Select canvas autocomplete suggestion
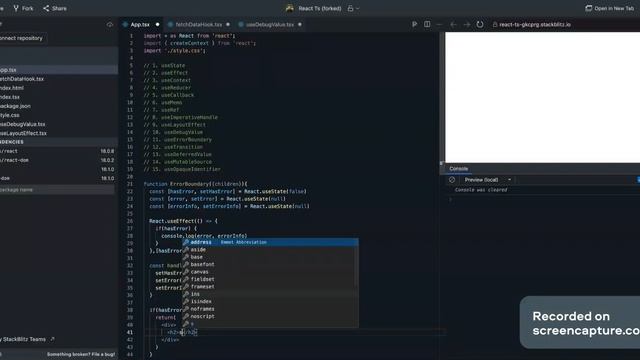 tap(270, 272)
